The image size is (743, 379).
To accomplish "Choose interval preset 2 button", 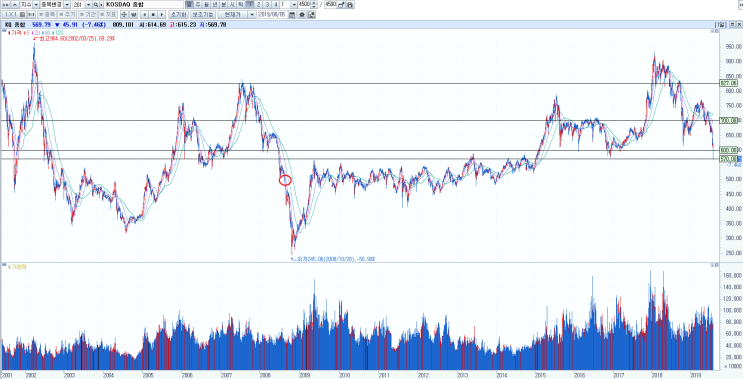I will coord(258,4).
